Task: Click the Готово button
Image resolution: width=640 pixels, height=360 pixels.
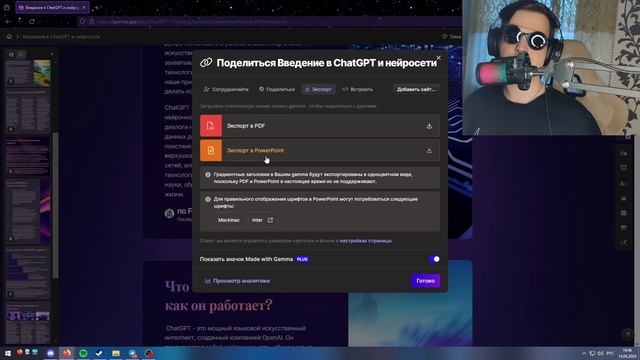Action: coord(425,281)
